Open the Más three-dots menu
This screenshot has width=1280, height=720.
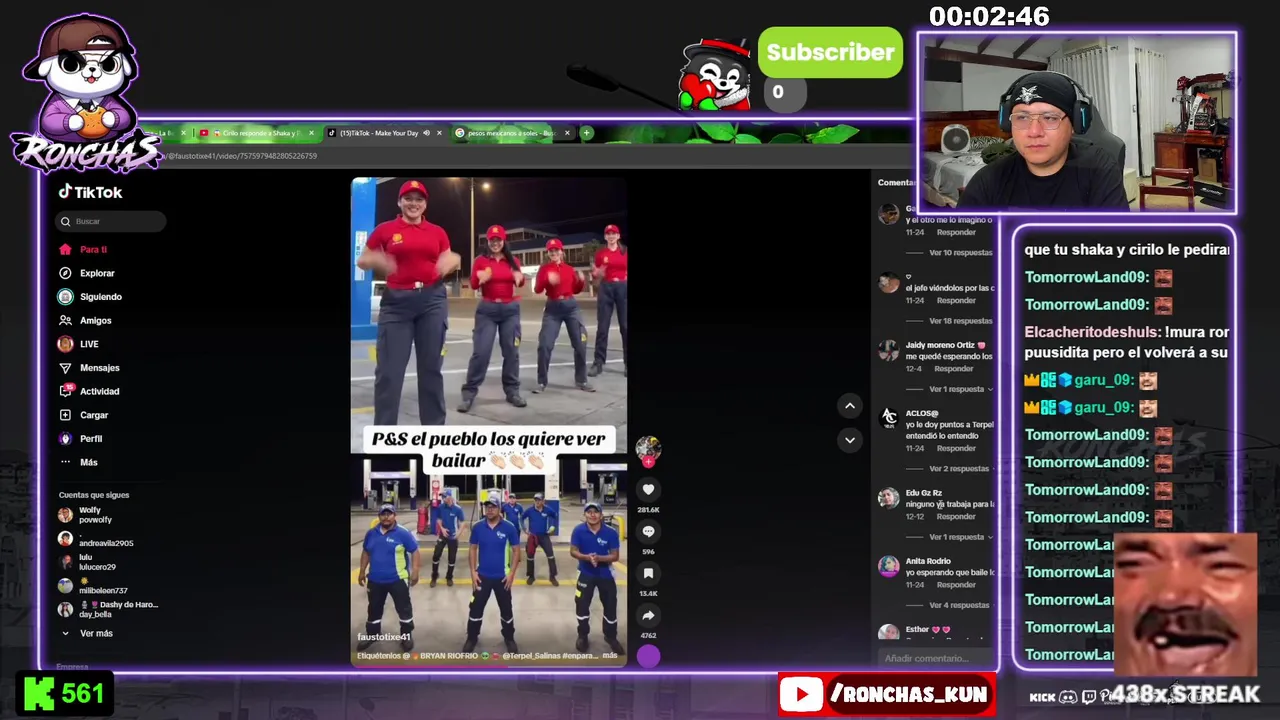pyautogui.click(x=79, y=462)
